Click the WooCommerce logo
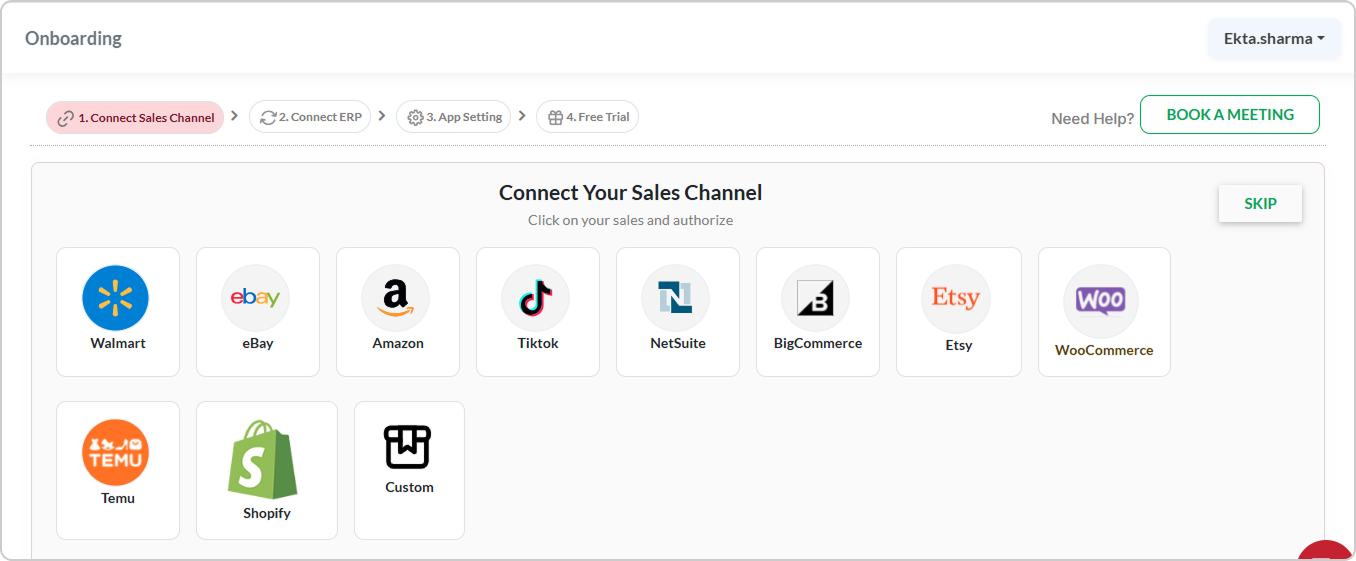Viewport: 1356px width, 561px height. (1100, 300)
